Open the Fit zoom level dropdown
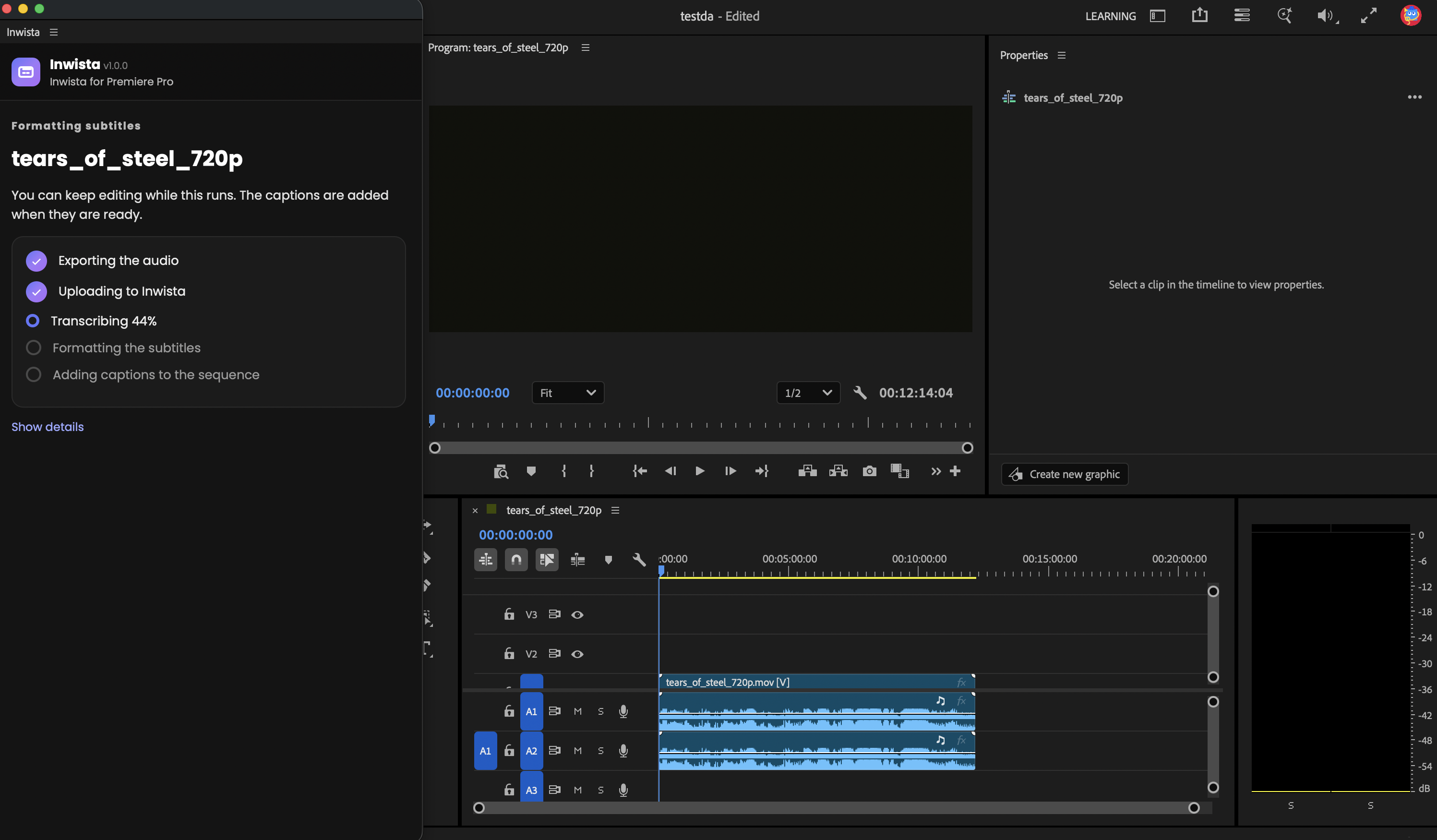The height and width of the screenshot is (840, 1437). tap(567, 393)
